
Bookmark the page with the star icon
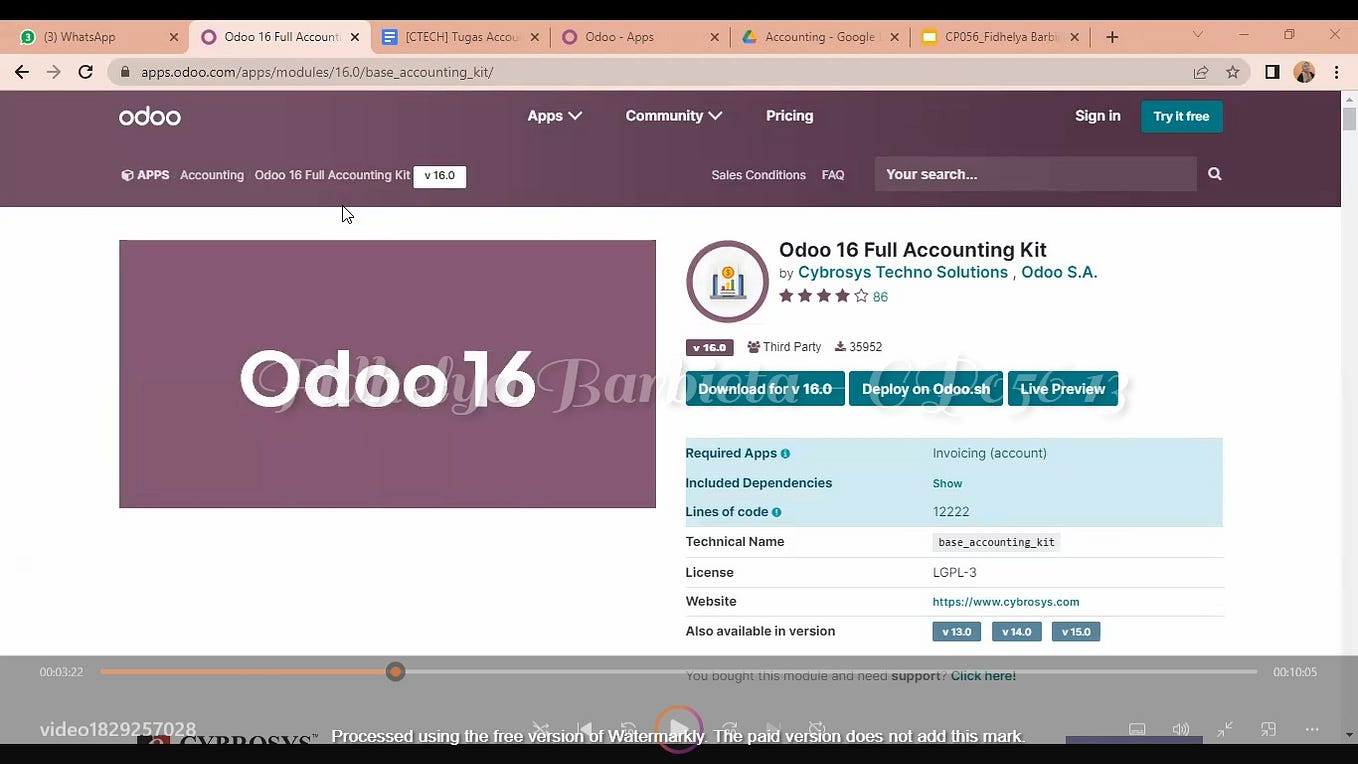click(x=1232, y=71)
